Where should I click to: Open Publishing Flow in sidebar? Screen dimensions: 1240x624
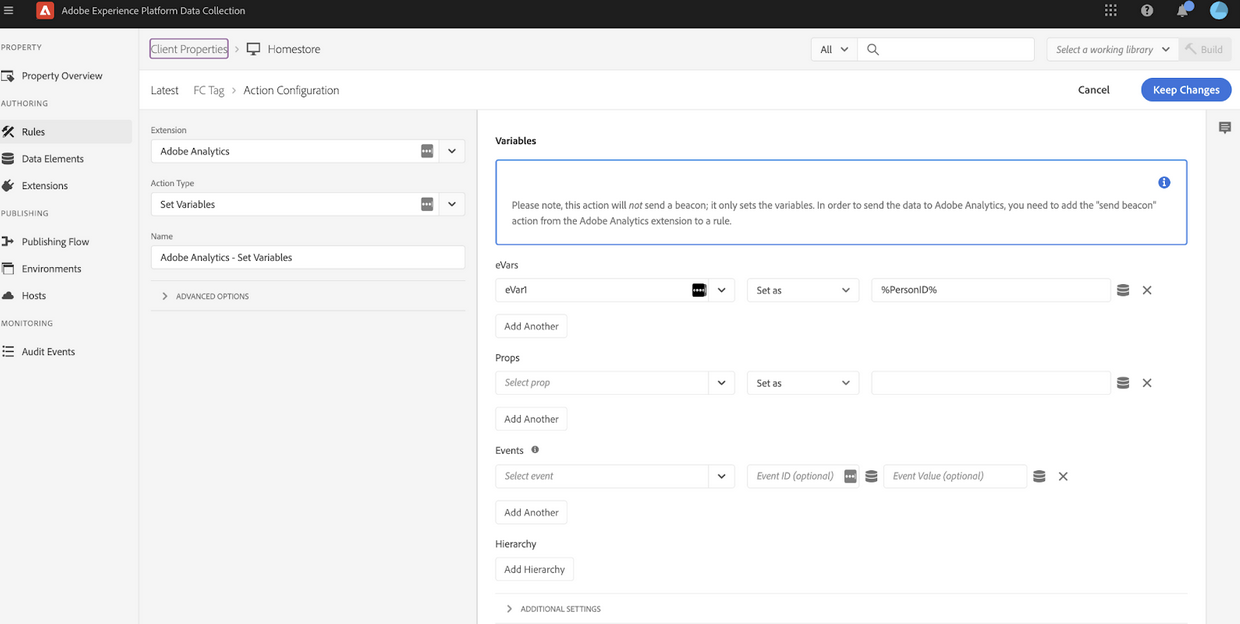(55, 242)
